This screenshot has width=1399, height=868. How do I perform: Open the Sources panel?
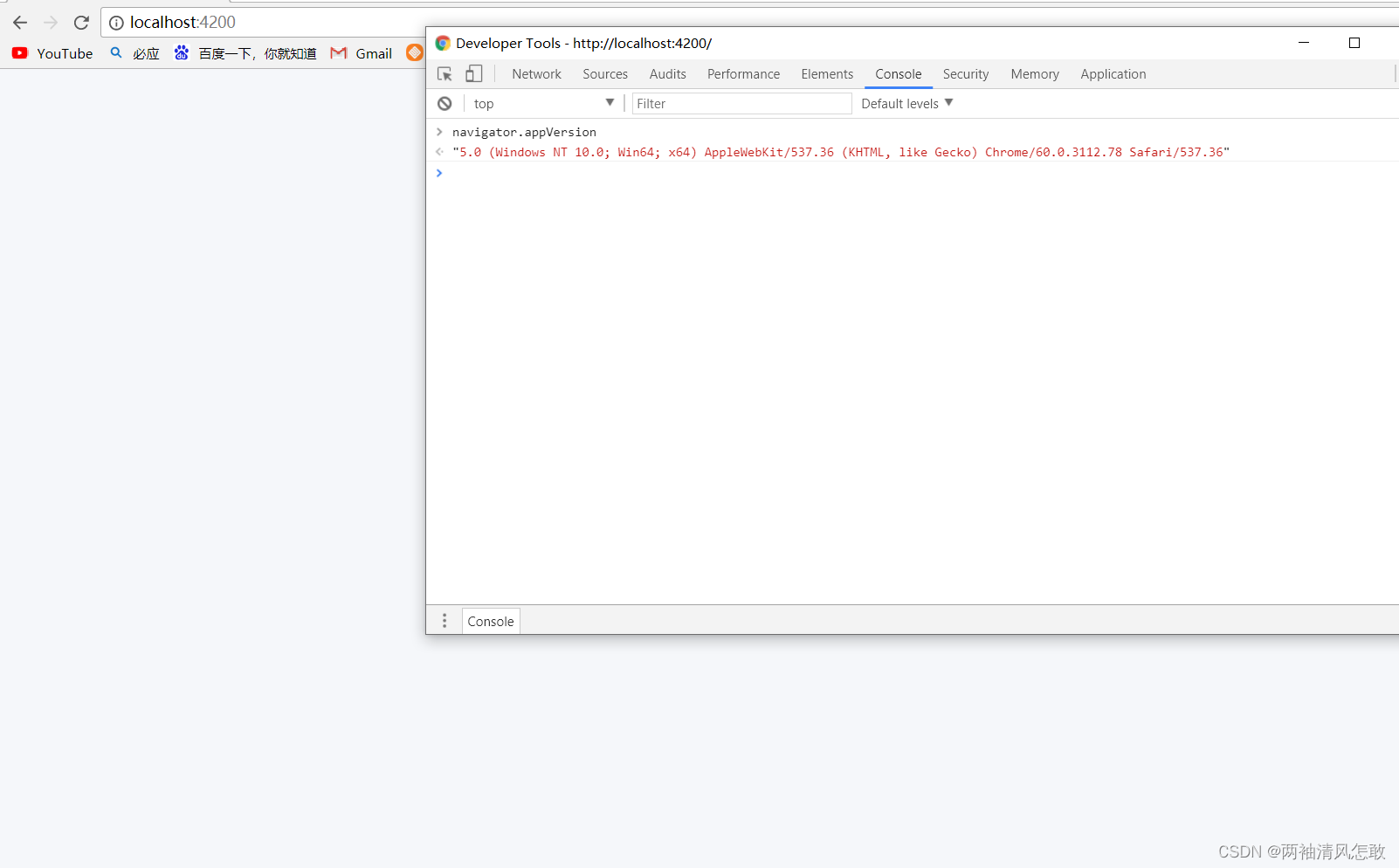pyautogui.click(x=605, y=74)
